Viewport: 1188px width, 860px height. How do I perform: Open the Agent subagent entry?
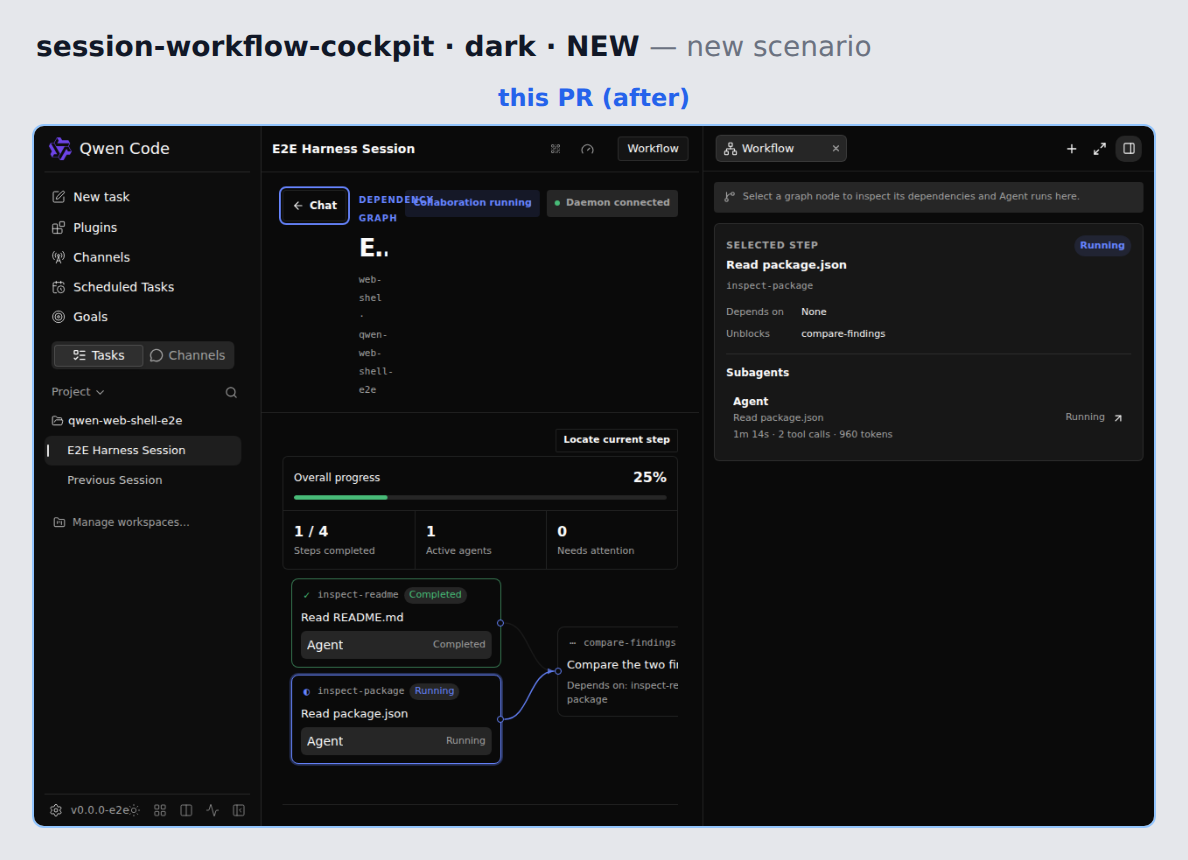pos(928,417)
